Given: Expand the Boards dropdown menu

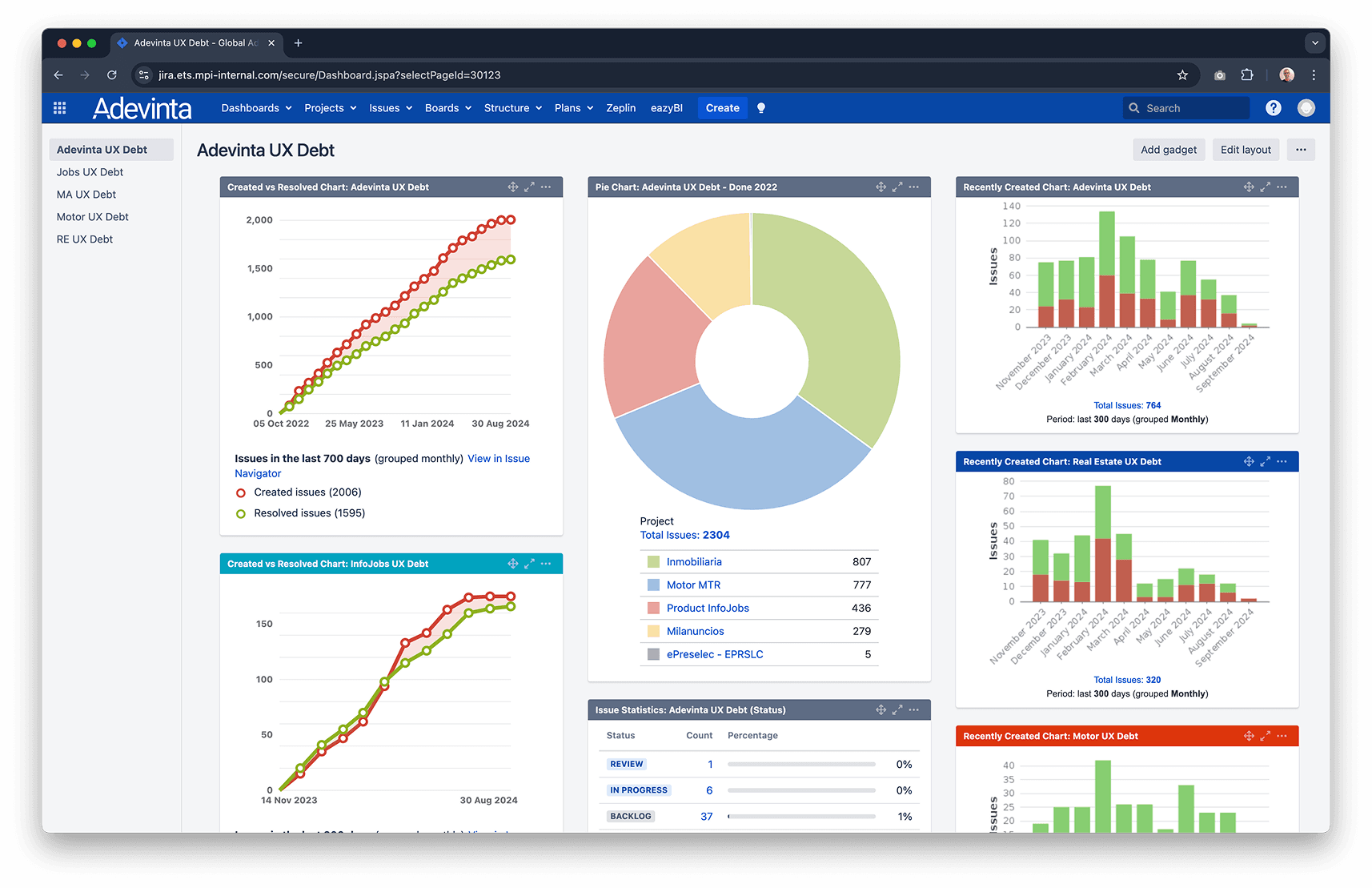Looking at the screenshot, I should [448, 108].
